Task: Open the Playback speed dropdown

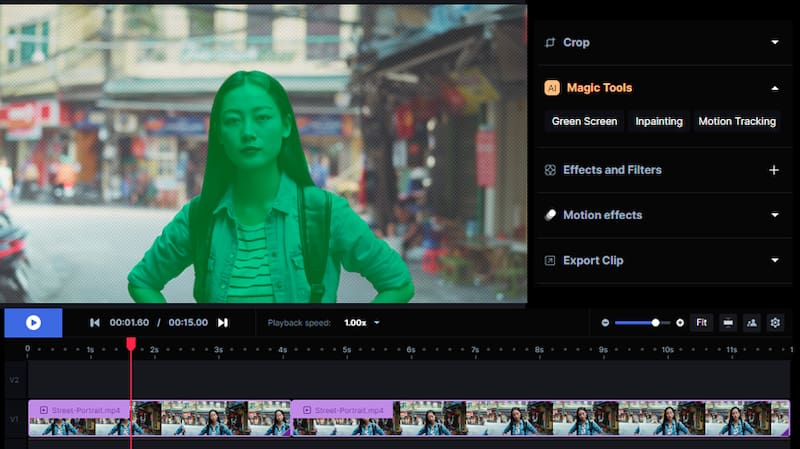Action: click(x=362, y=323)
